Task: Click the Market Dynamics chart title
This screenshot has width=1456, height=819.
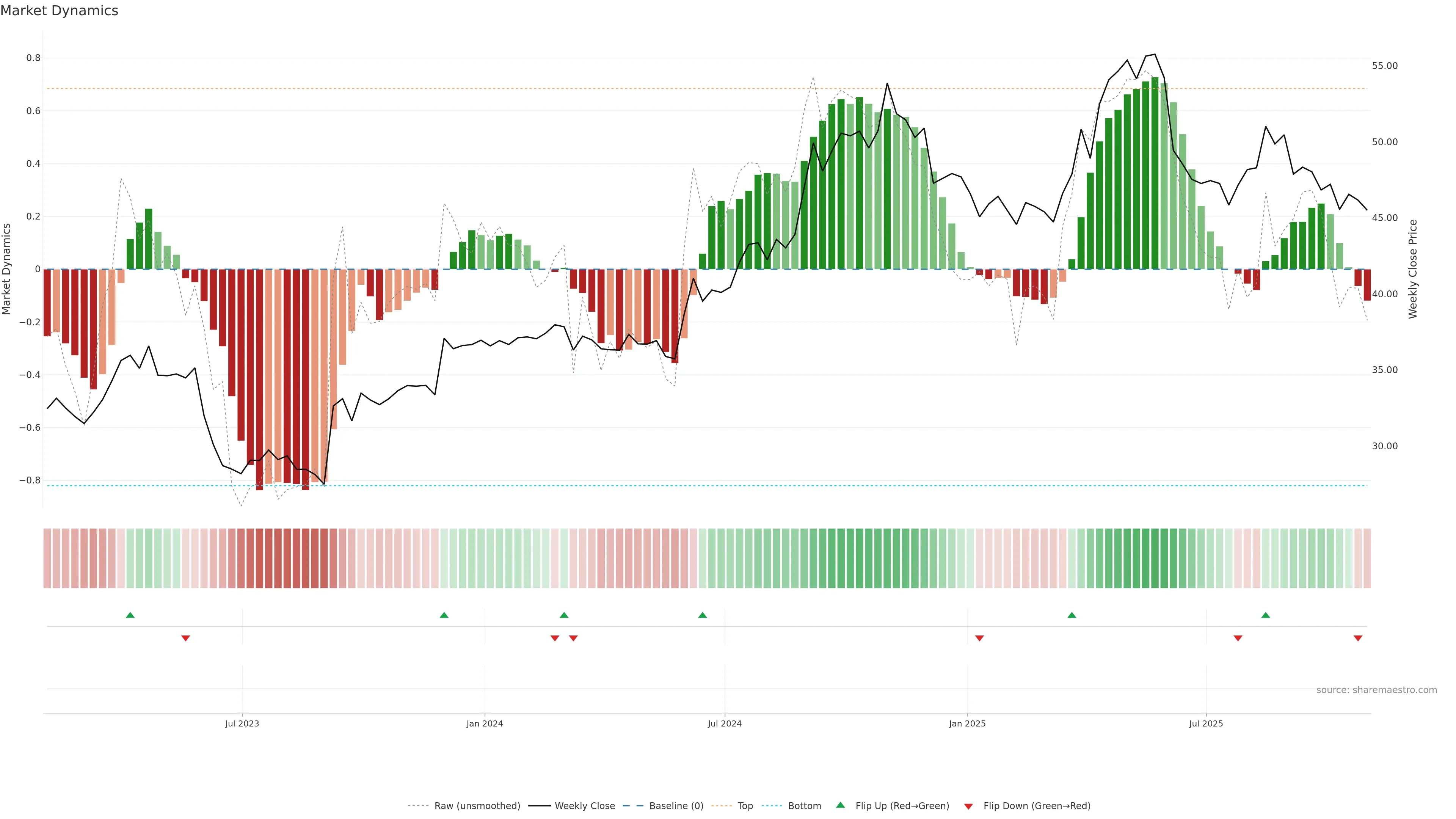Action: [x=60, y=11]
